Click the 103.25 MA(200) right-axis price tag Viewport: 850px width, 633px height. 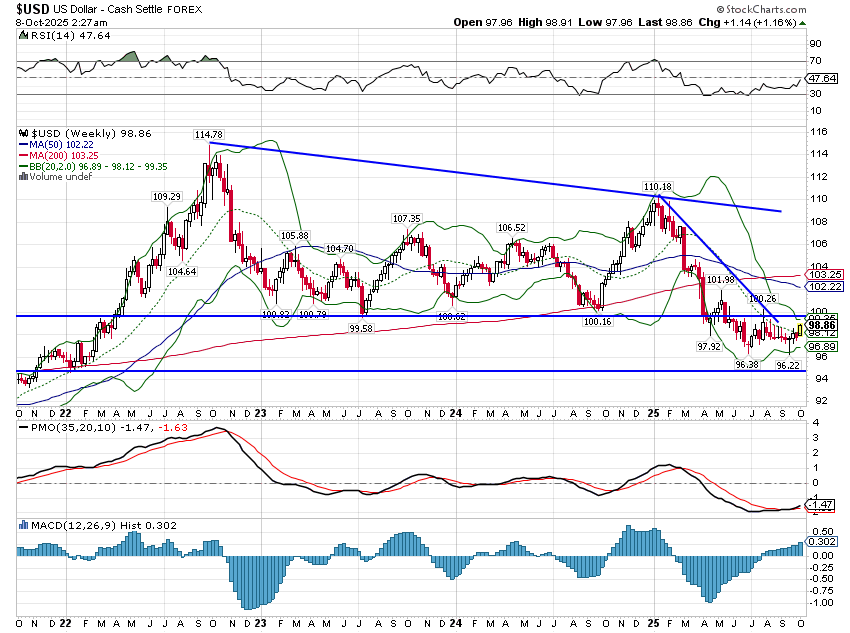tap(822, 274)
